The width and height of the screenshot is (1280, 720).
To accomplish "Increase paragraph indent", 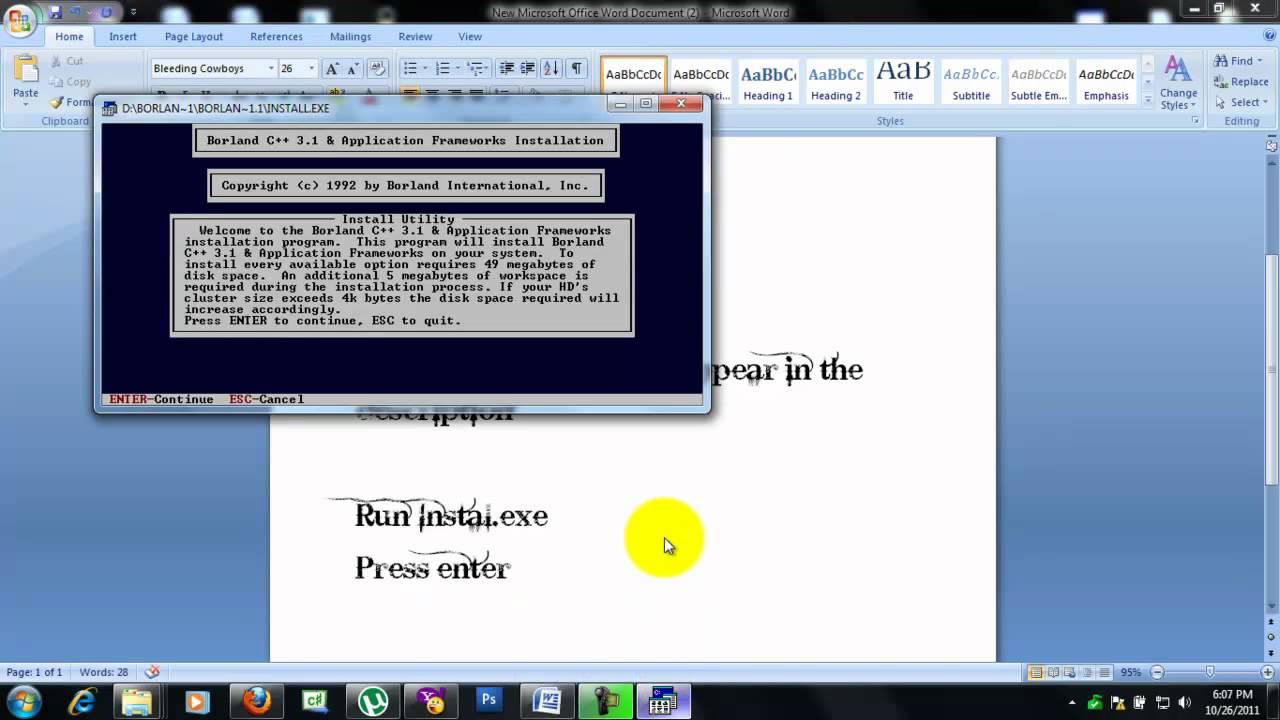I will click(528, 68).
